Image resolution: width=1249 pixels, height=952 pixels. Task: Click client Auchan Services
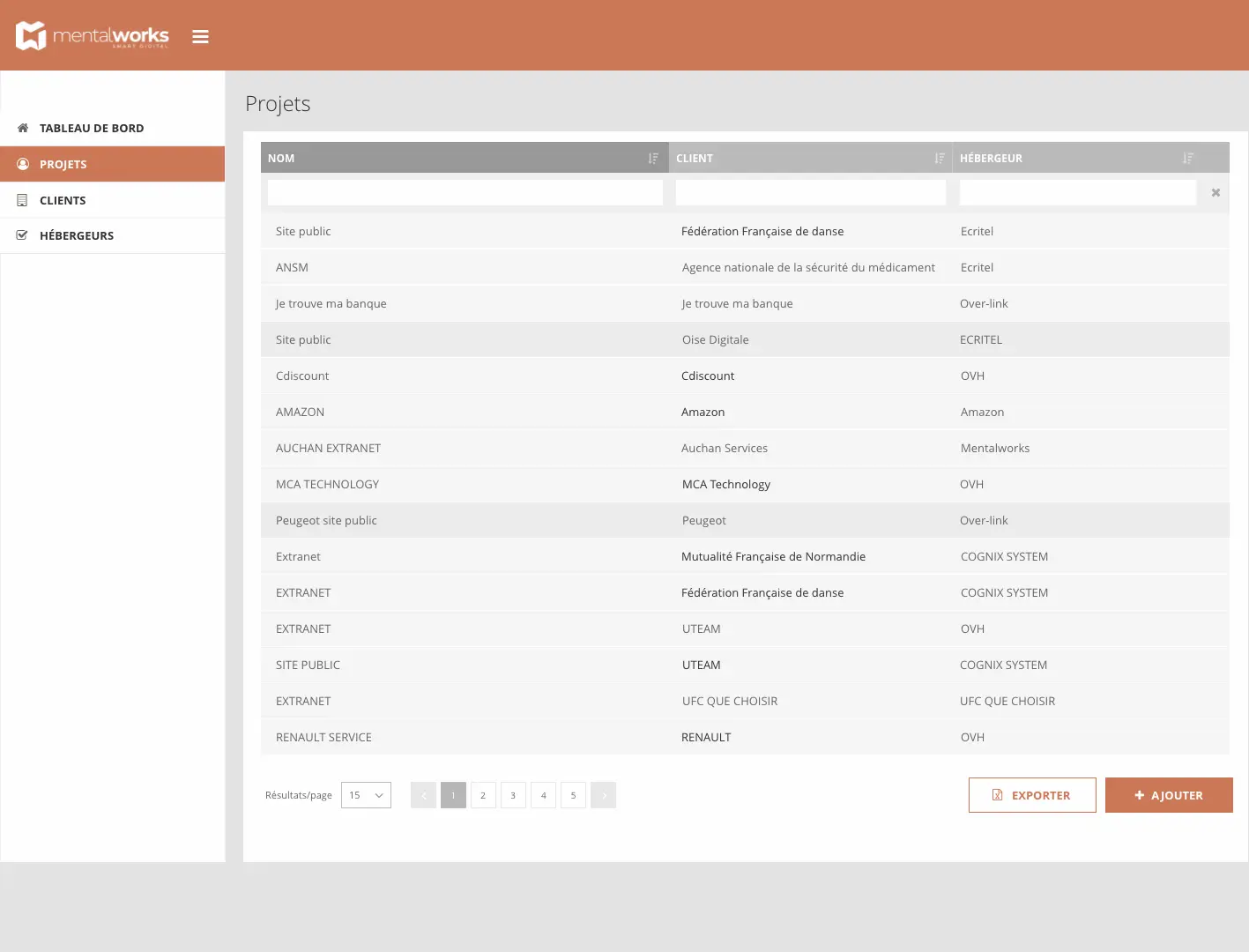(725, 448)
